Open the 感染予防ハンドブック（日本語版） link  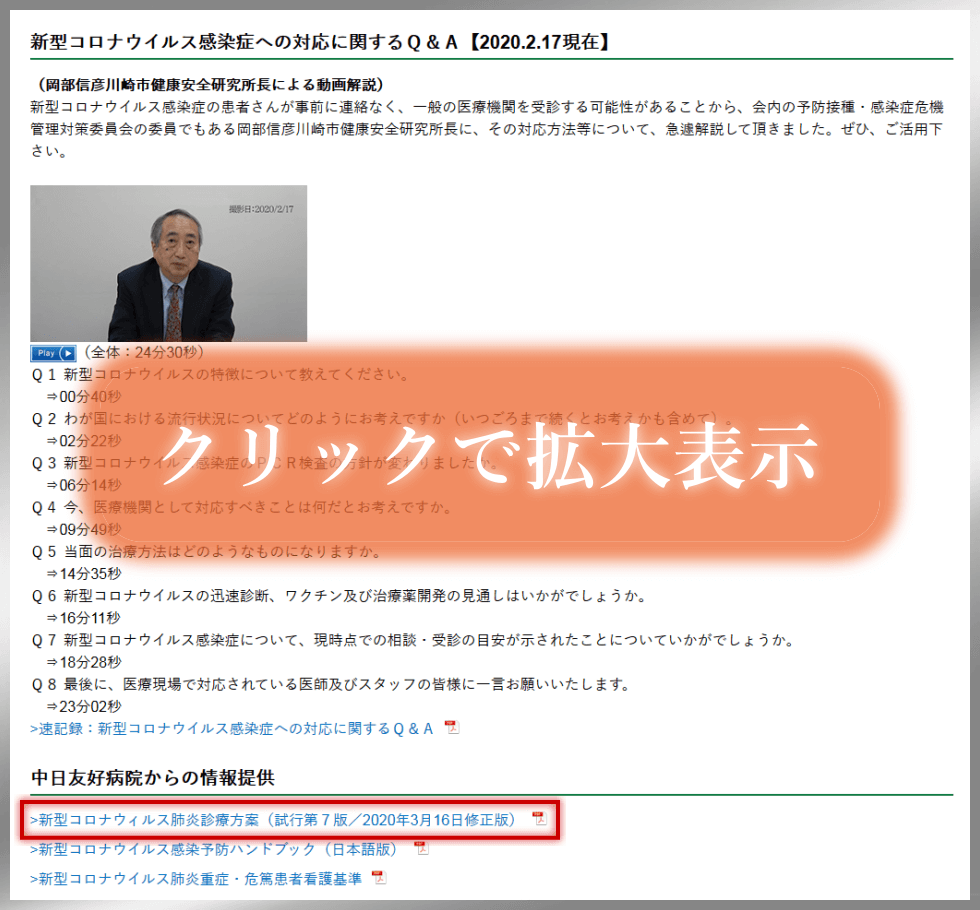[x=214, y=849]
